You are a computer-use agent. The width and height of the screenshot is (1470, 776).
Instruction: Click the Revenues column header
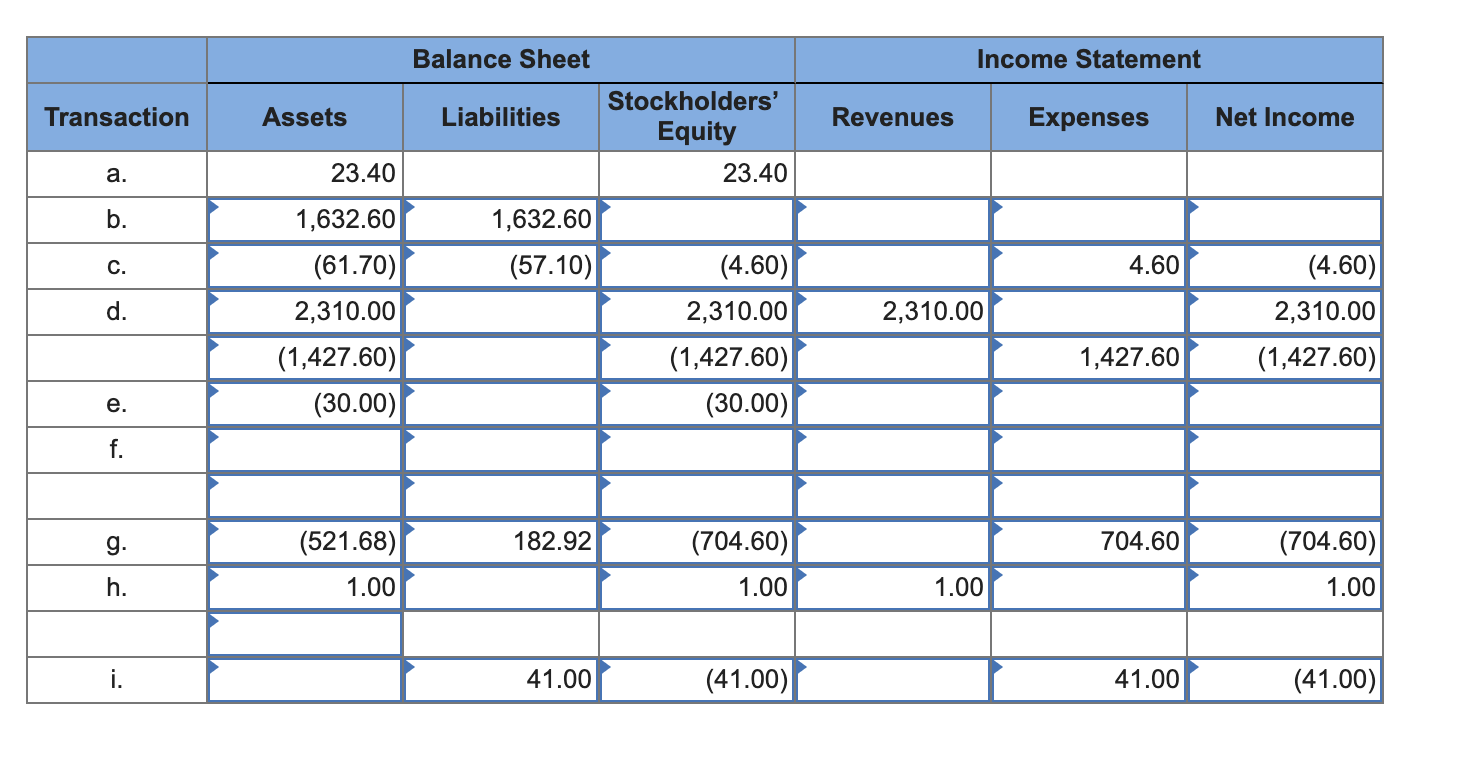(892, 117)
